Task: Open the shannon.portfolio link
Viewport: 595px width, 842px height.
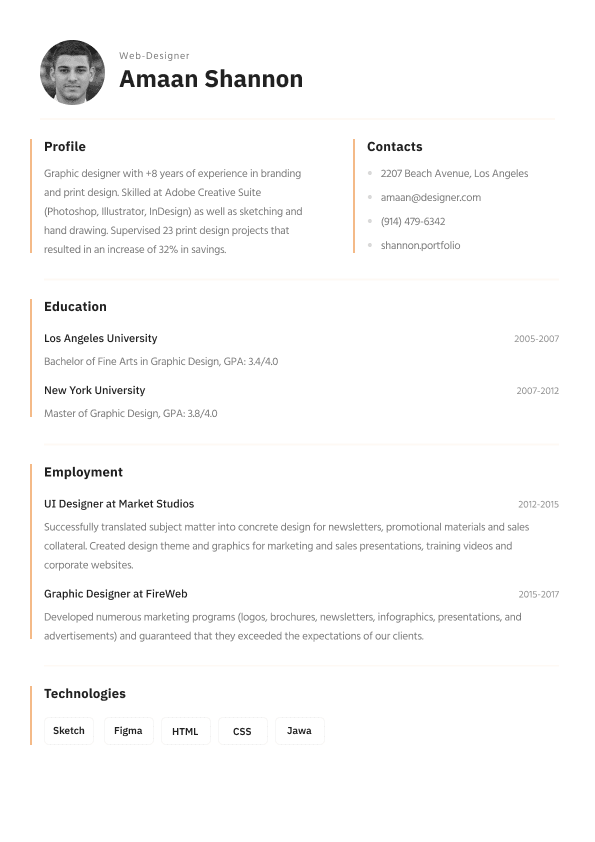Action: 420,245
